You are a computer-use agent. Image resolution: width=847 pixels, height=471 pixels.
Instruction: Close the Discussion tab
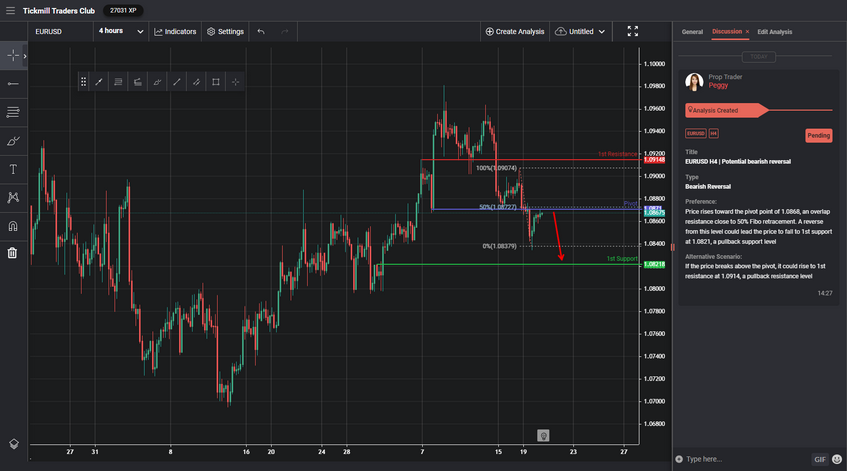[x=747, y=32]
